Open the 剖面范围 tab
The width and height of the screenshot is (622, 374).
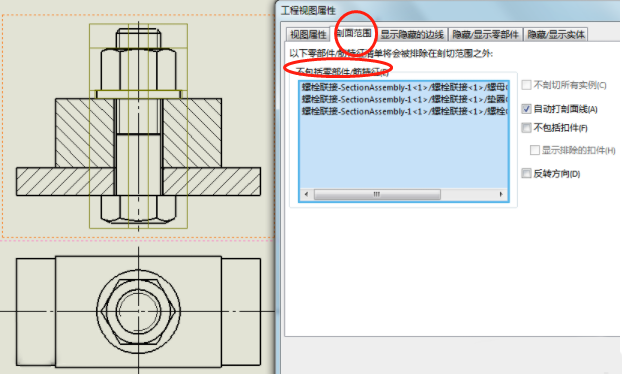click(353, 33)
